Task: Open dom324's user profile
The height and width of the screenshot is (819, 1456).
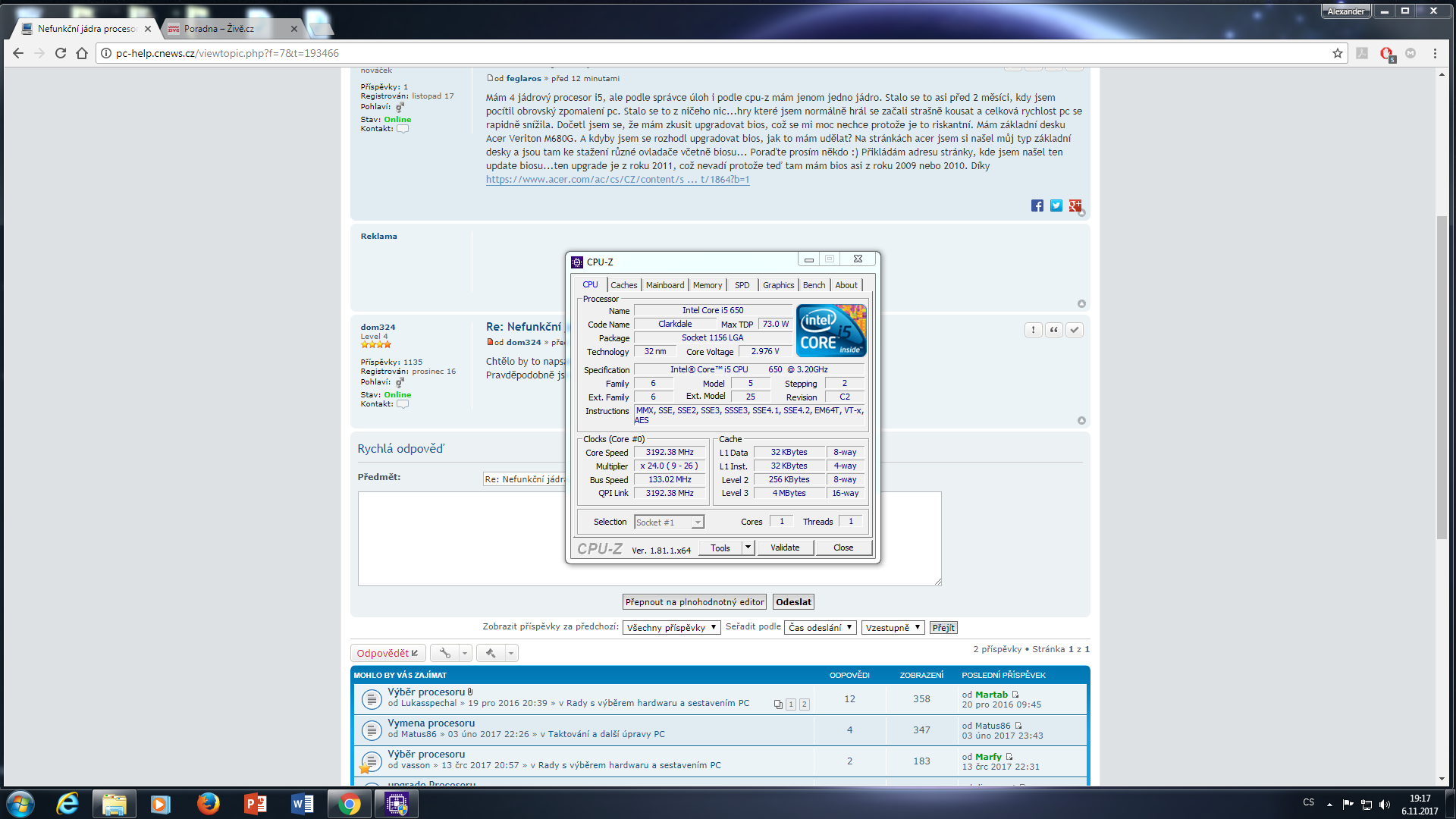Action: 378,327
